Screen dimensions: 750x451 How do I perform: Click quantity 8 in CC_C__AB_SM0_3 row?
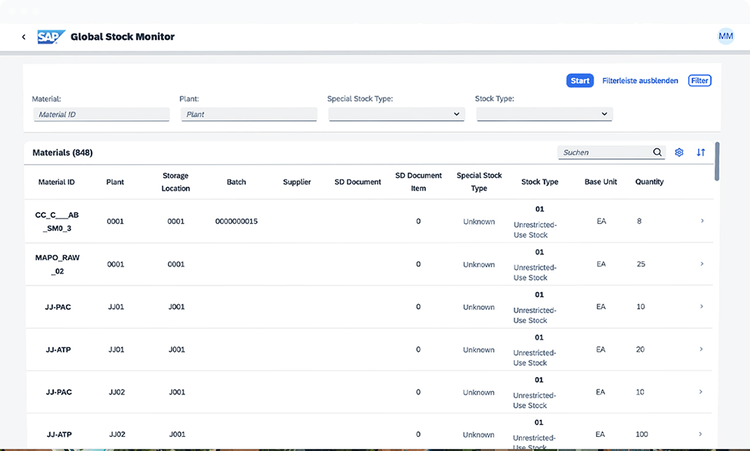point(639,221)
